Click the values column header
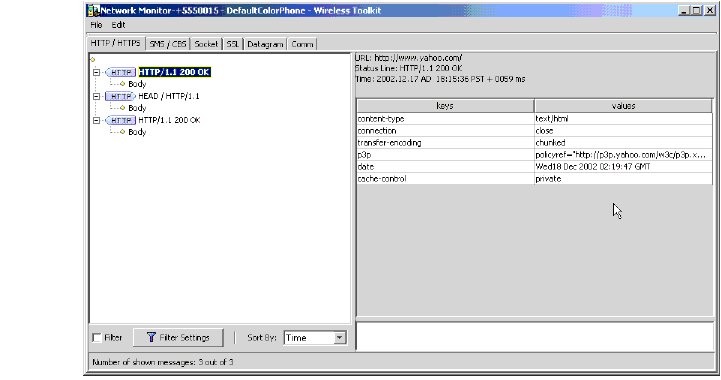This screenshot has height=380, width=721. coord(623,106)
